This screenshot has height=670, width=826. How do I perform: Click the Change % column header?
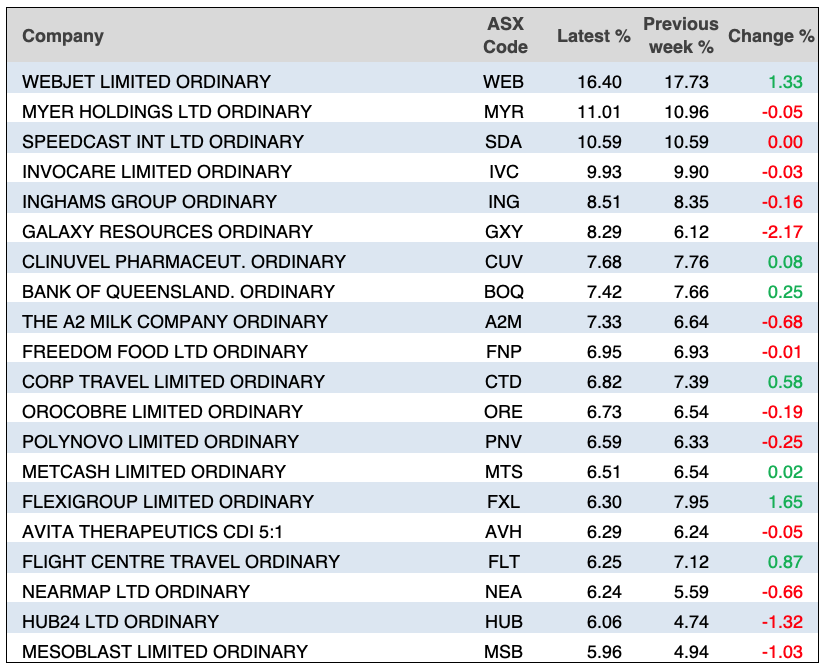771,36
